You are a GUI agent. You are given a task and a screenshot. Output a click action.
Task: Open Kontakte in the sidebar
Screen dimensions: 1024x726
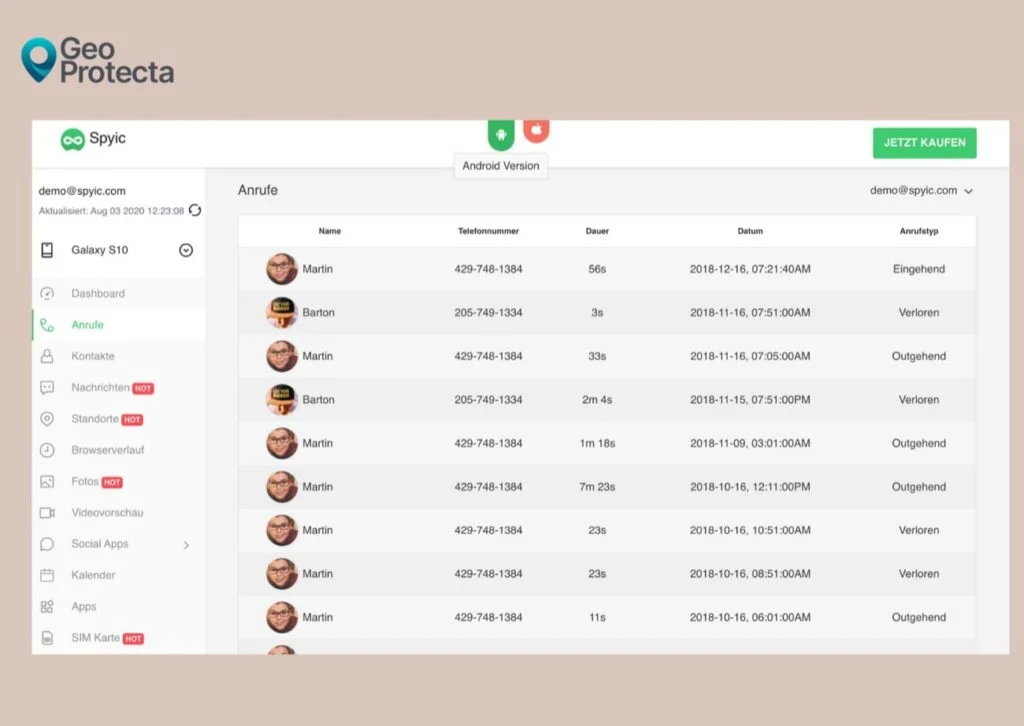[93, 356]
